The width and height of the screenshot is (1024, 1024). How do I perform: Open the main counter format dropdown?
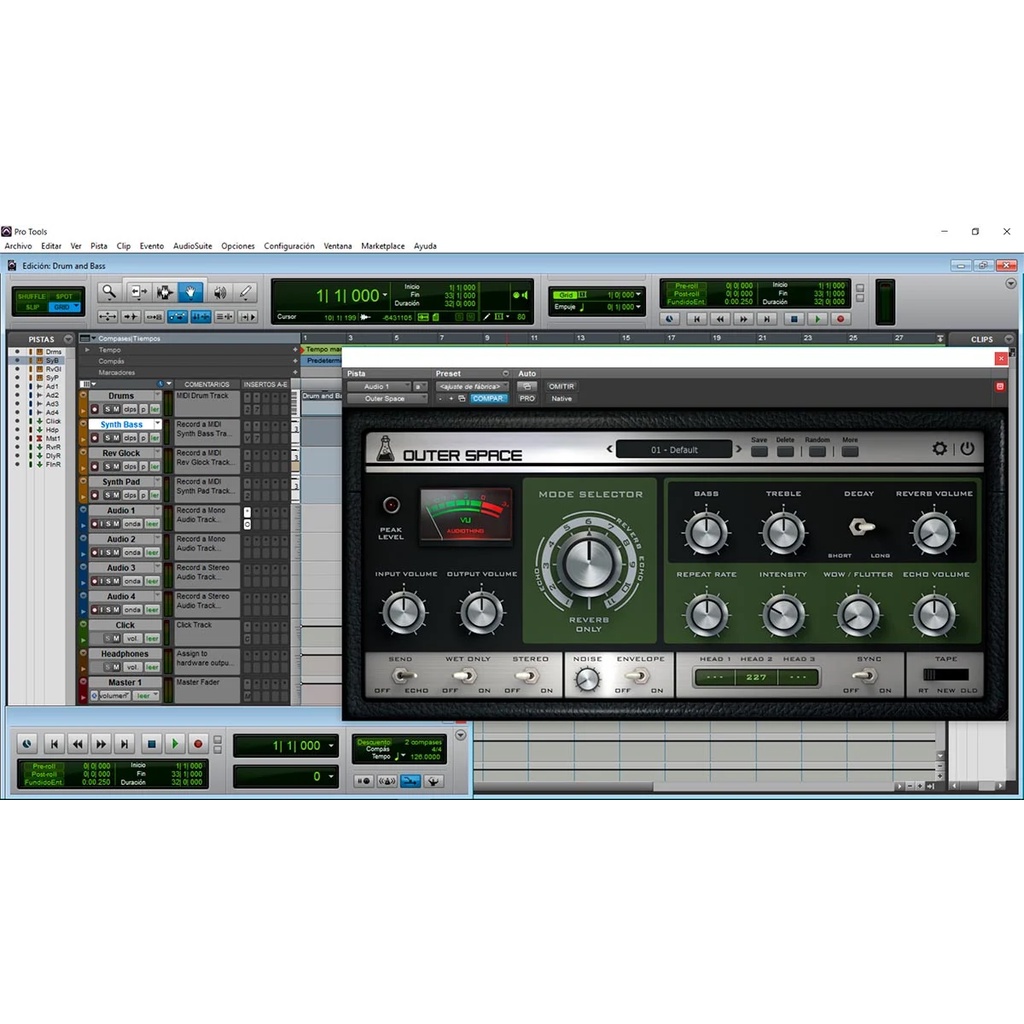pyautogui.click(x=385, y=296)
